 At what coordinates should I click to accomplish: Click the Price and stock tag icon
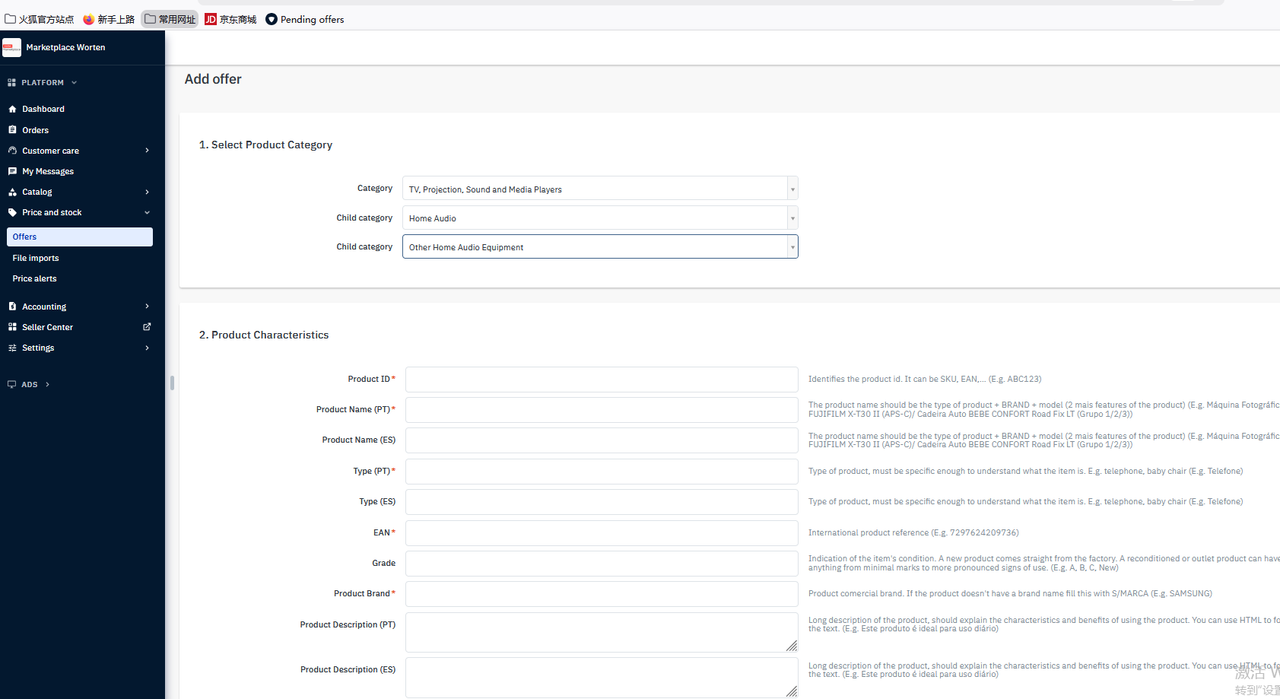pos(12,212)
